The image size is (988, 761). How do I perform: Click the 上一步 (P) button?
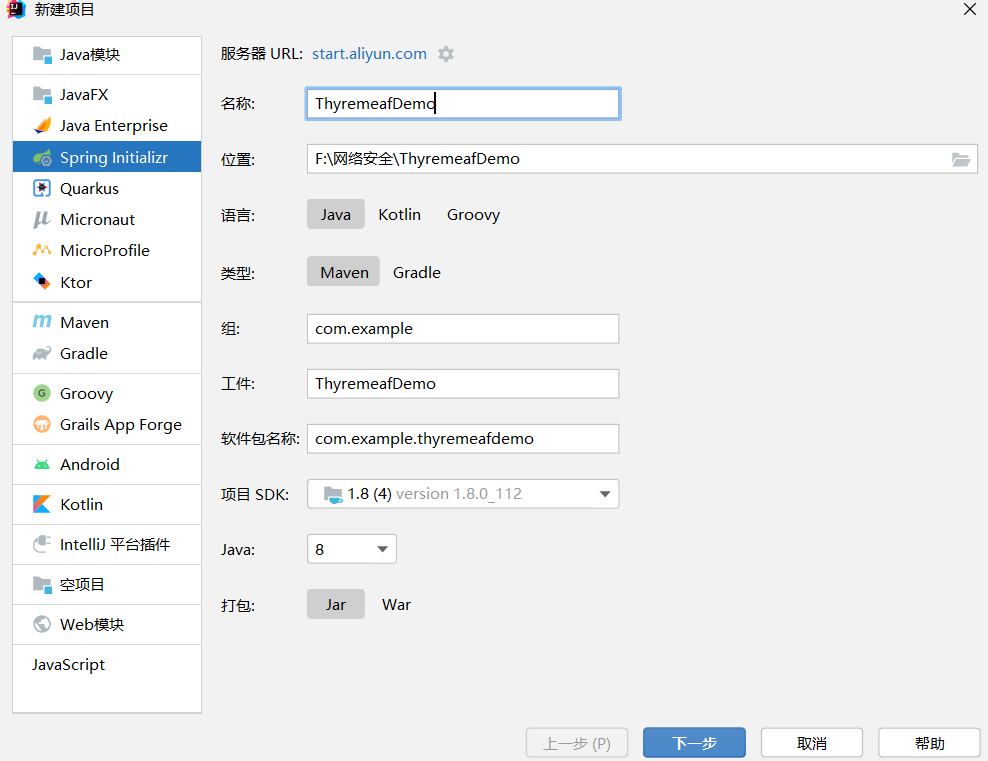[577, 743]
